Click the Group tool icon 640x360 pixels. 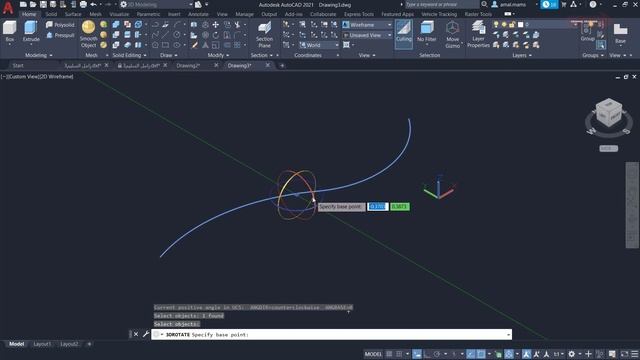[588, 32]
